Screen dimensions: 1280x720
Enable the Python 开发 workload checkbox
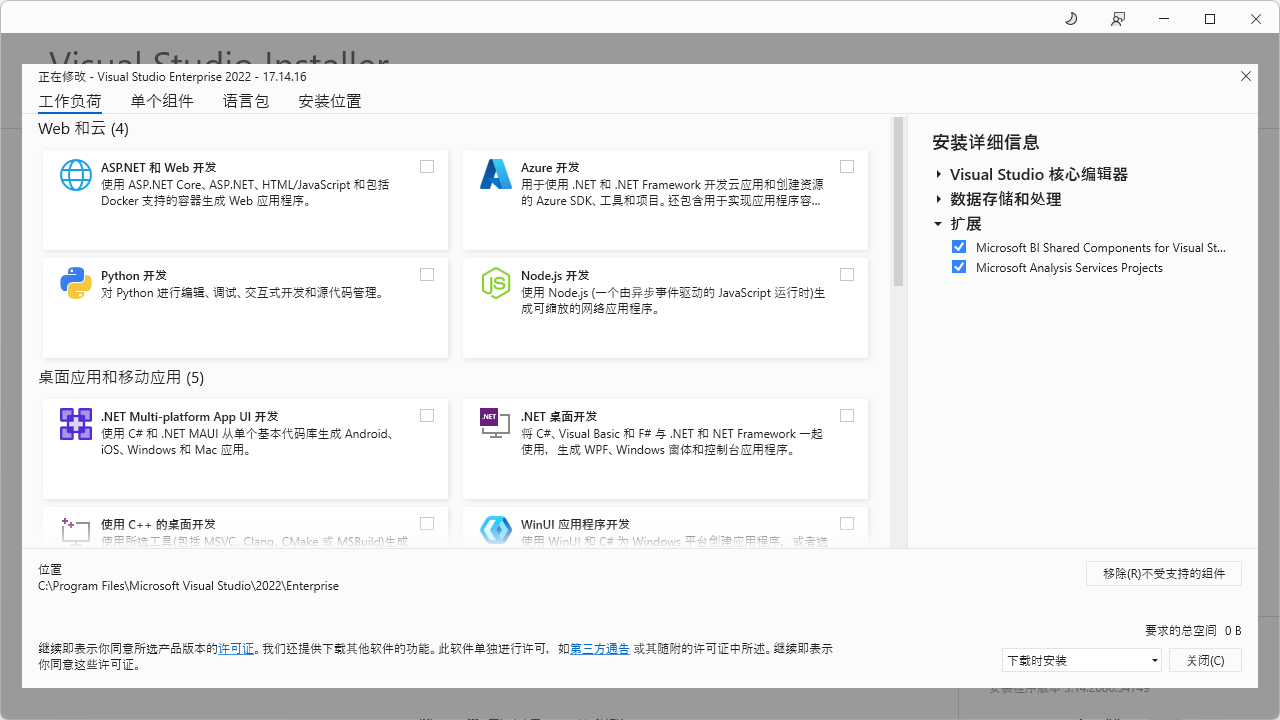click(427, 275)
